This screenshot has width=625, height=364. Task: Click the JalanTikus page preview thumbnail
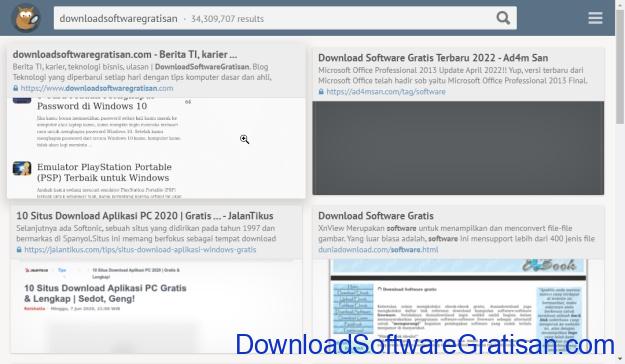pos(156,306)
